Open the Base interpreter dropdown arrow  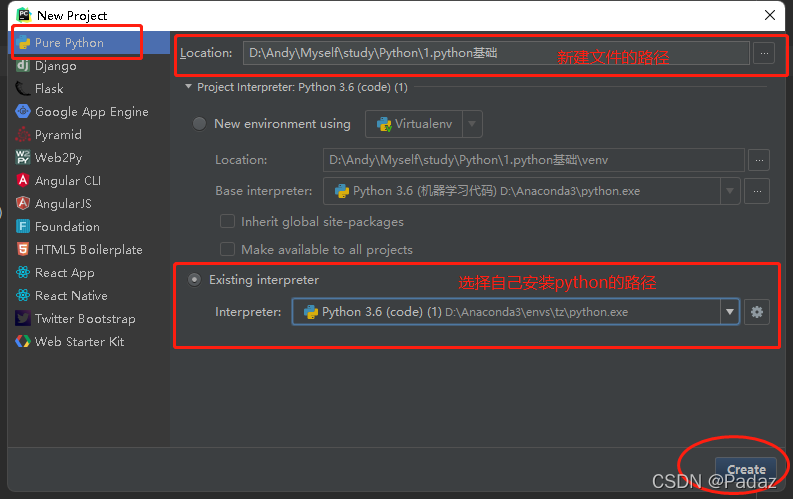point(730,191)
